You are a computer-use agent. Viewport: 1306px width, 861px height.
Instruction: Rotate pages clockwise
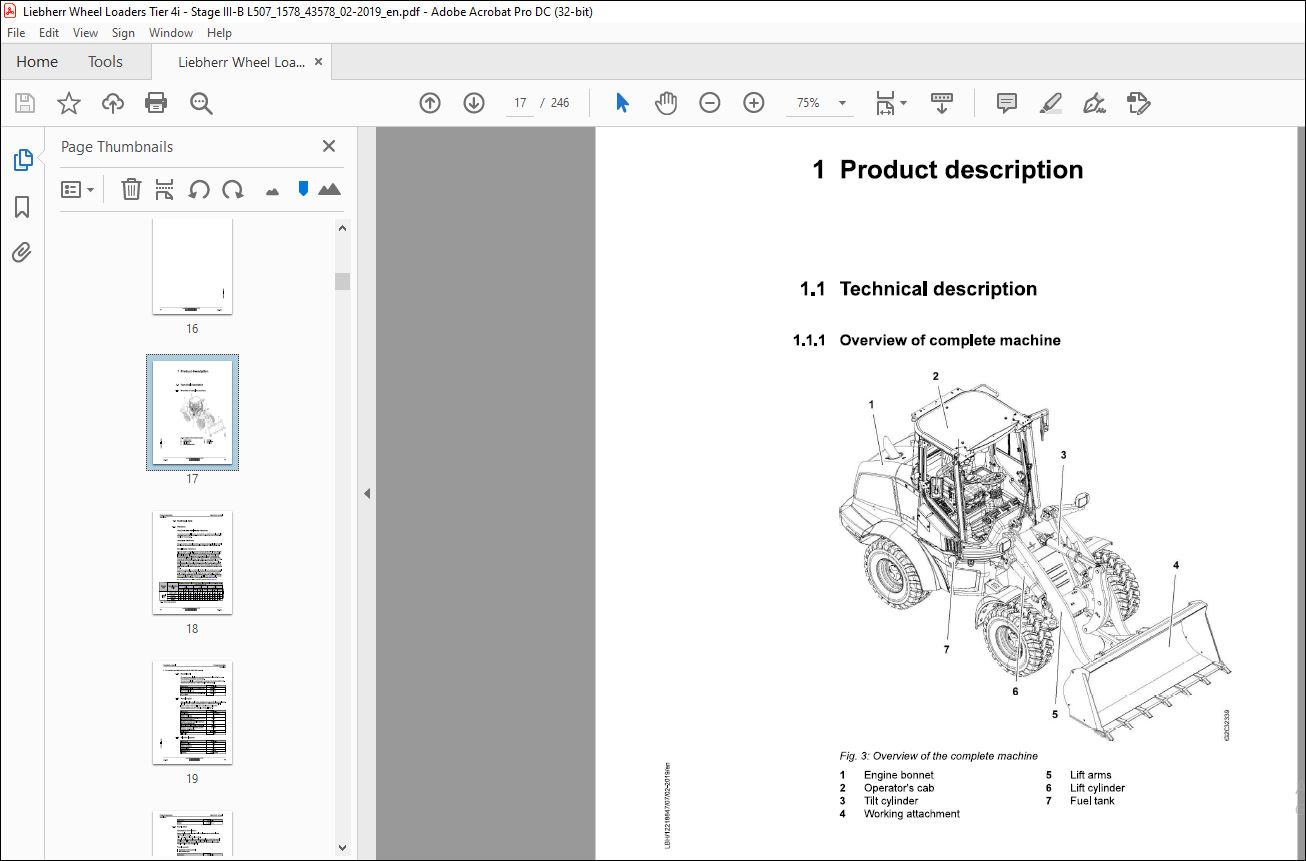pos(233,189)
